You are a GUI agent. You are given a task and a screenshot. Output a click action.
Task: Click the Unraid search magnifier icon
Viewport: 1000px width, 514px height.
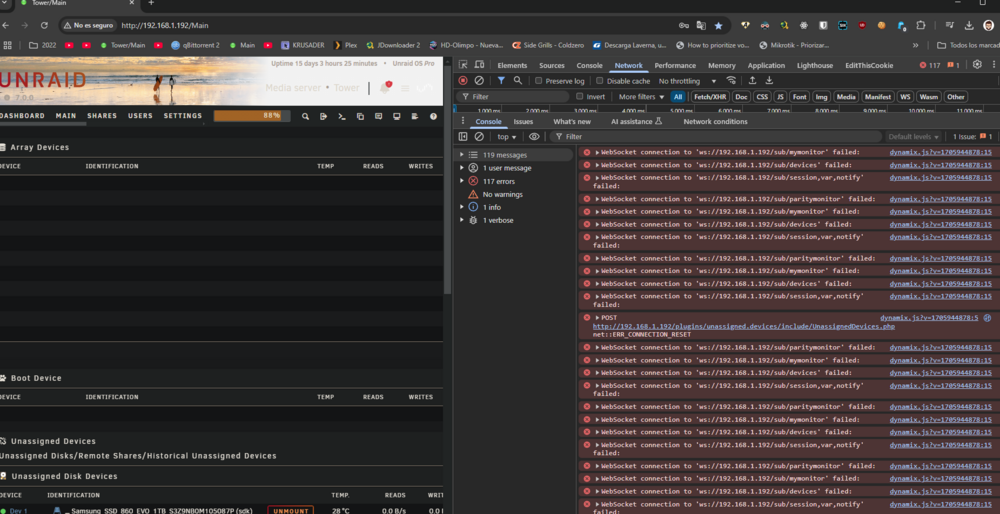[x=305, y=116]
